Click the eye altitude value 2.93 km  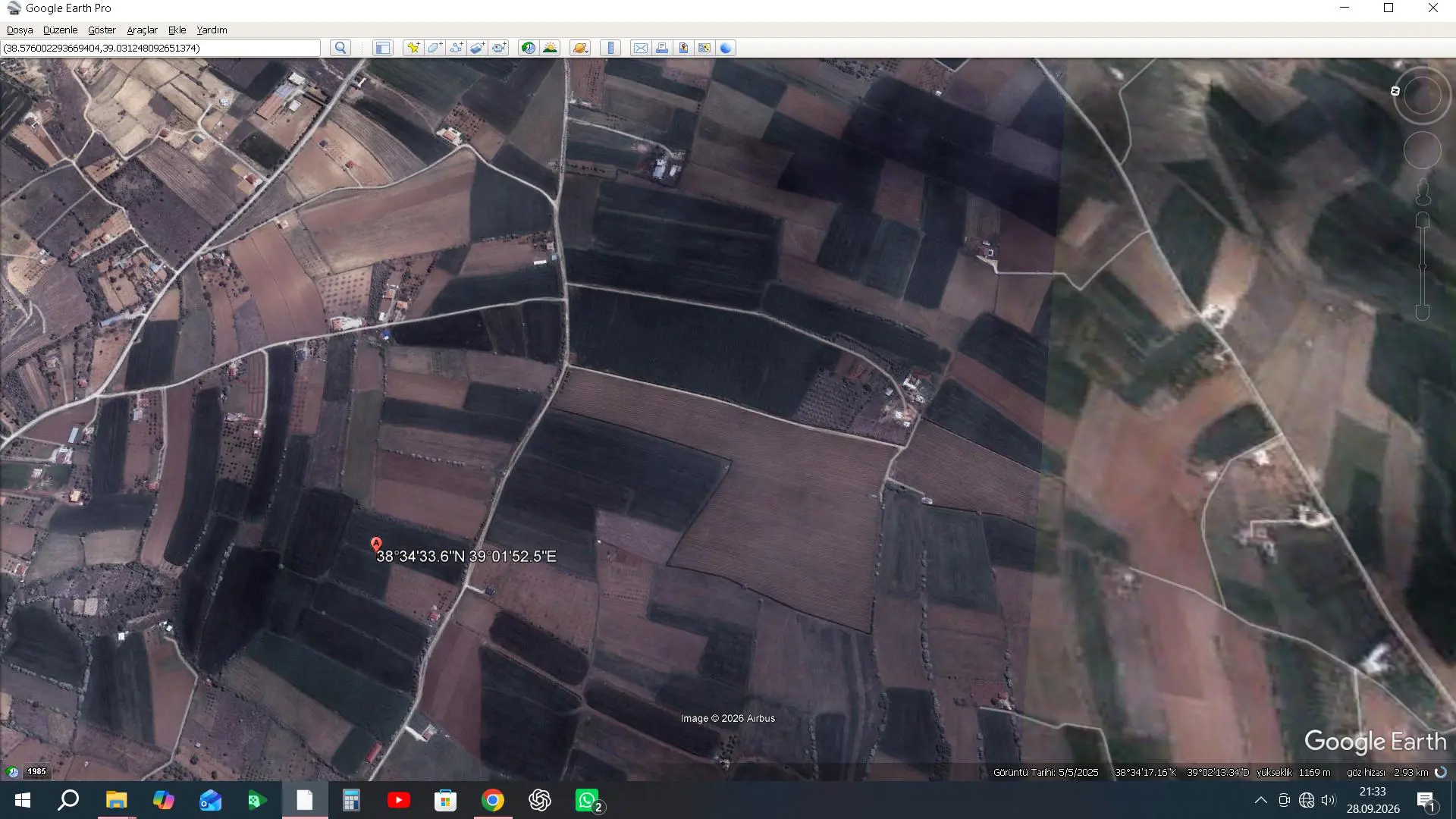(1410, 773)
